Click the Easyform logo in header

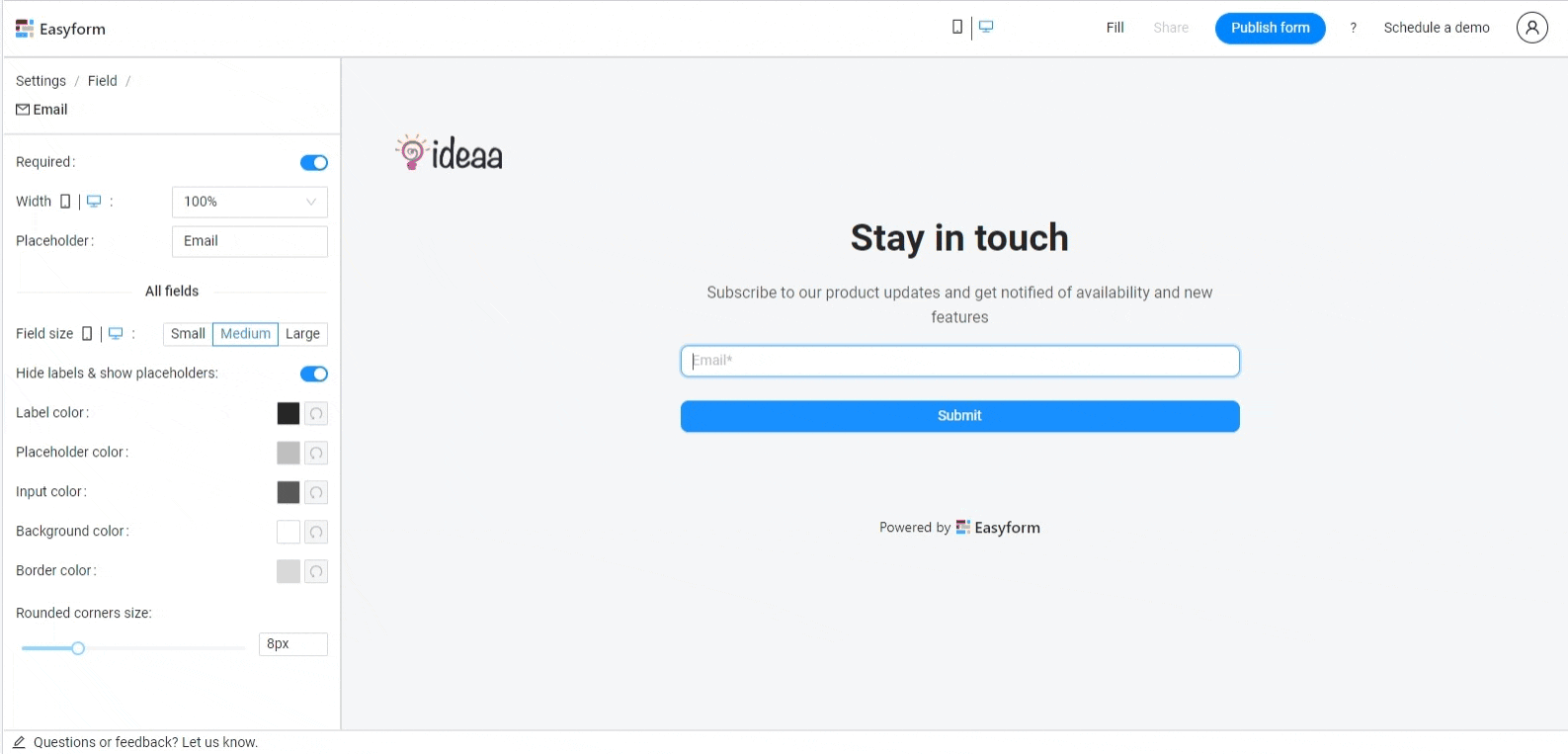[x=60, y=29]
